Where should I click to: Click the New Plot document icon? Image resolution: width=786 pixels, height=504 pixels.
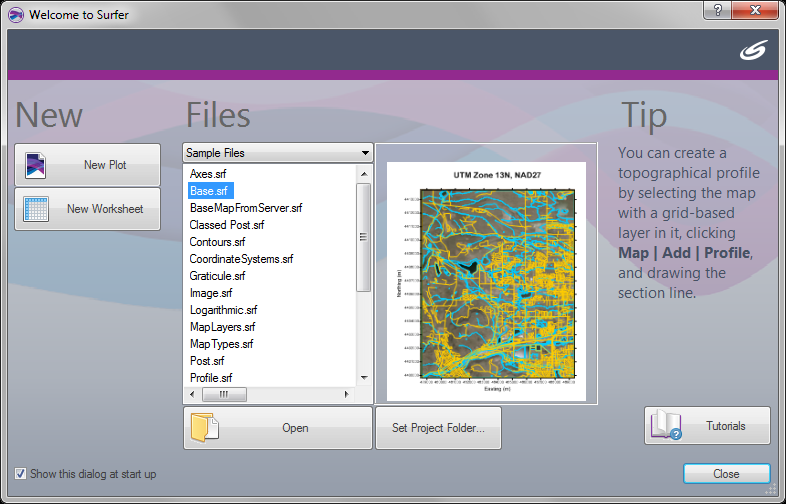coord(35,165)
